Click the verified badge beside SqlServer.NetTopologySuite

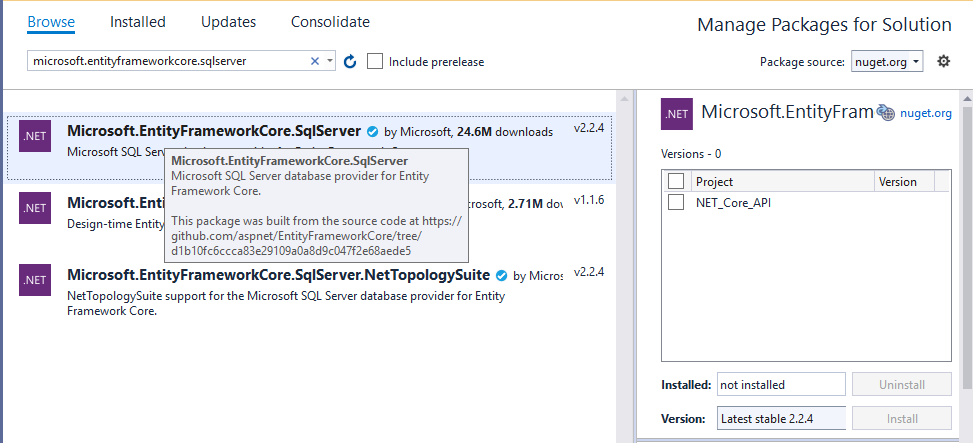(501, 275)
